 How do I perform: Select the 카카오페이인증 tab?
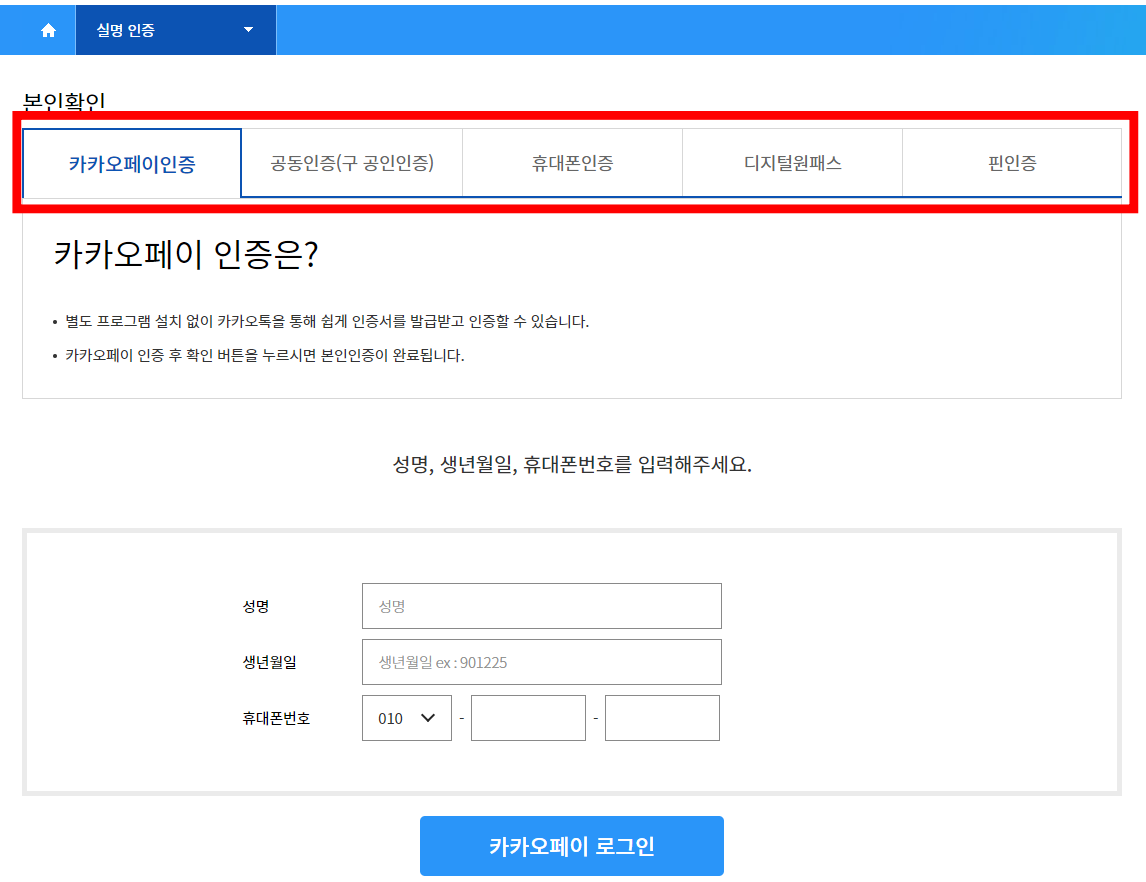[x=132, y=163]
